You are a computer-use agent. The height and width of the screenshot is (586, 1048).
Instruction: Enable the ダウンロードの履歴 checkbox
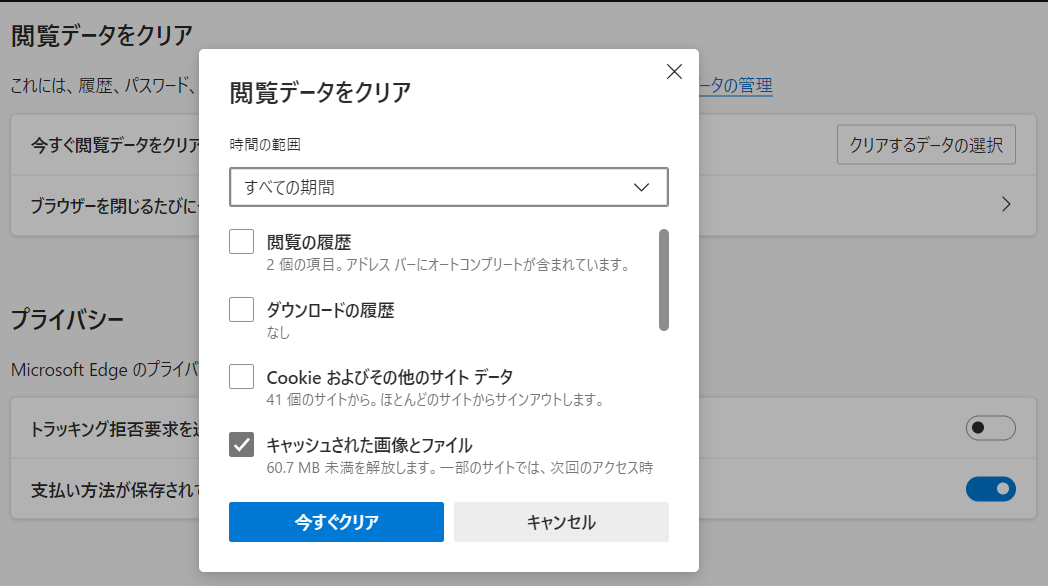tap(241, 310)
